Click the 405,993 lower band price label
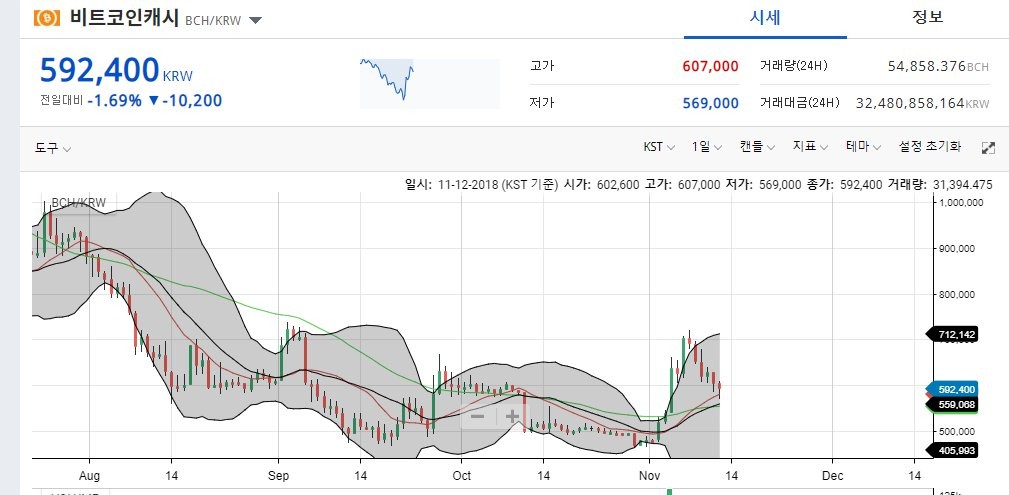Image resolution: width=1009 pixels, height=495 pixels. 952,451
